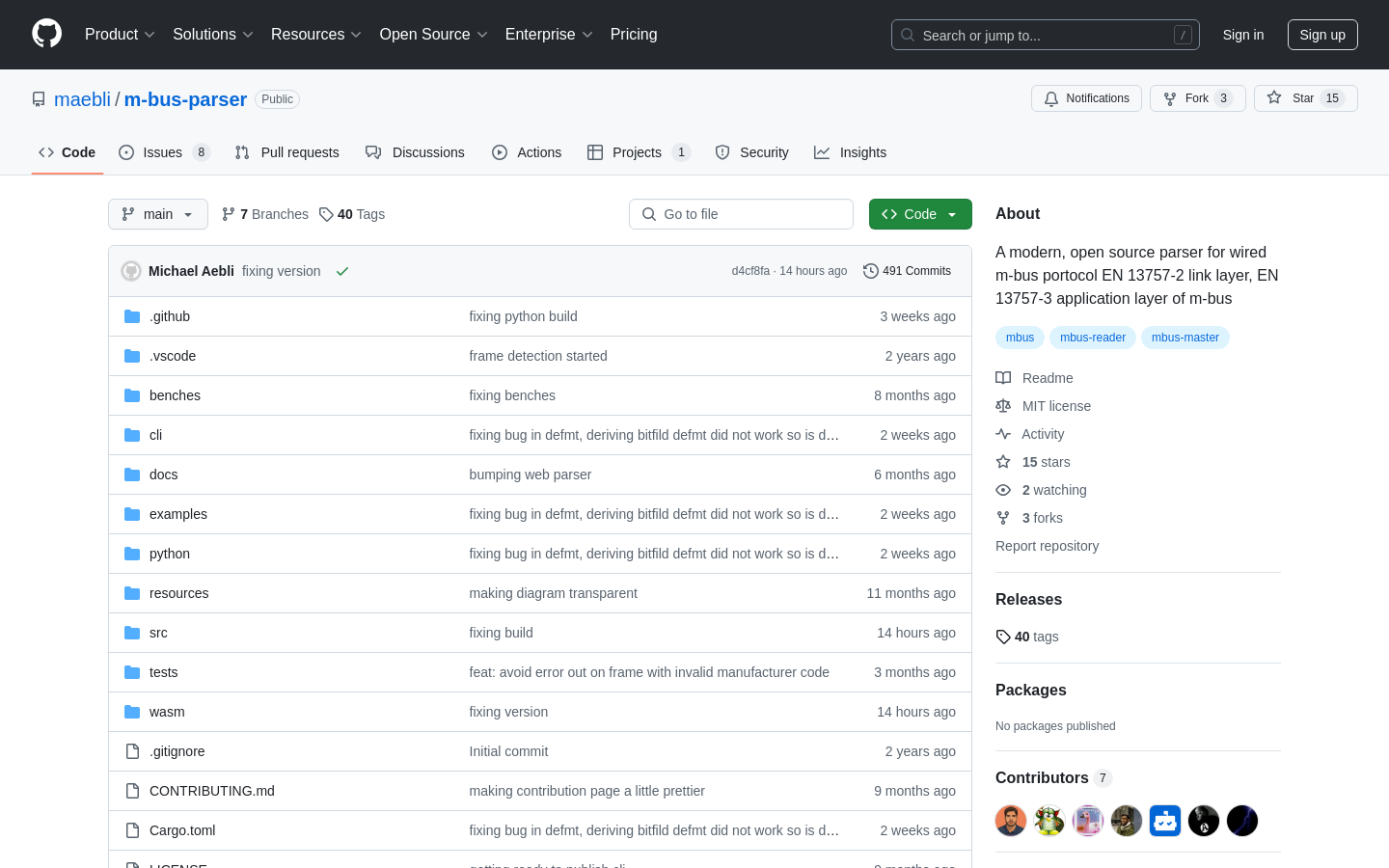Screen dimensions: 1389x868
Task: Open the 40 tags under Releases
Action: click(x=1027, y=637)
